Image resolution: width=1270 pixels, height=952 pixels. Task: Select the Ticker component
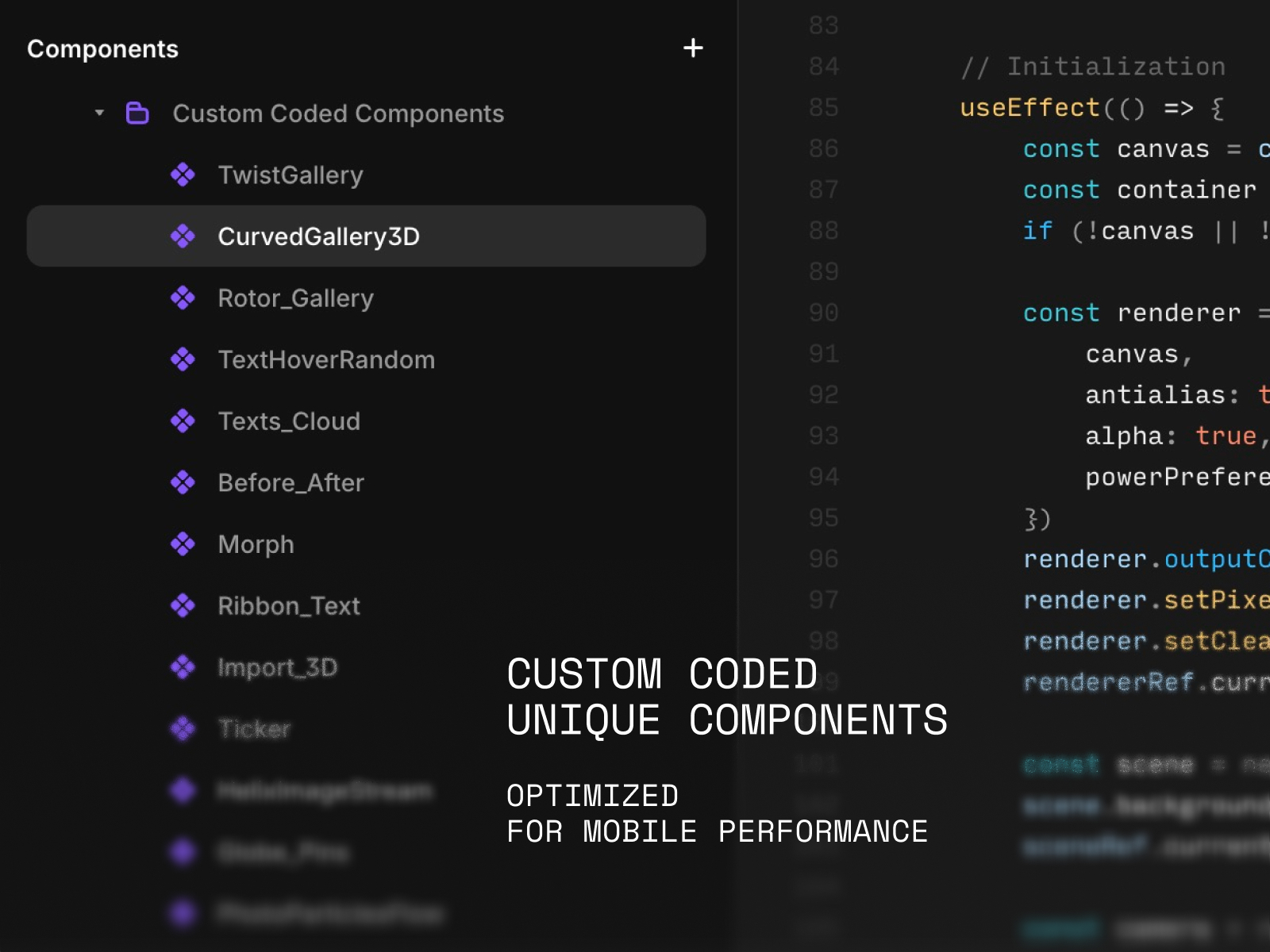pyautogui.click(x=254, y=728)
